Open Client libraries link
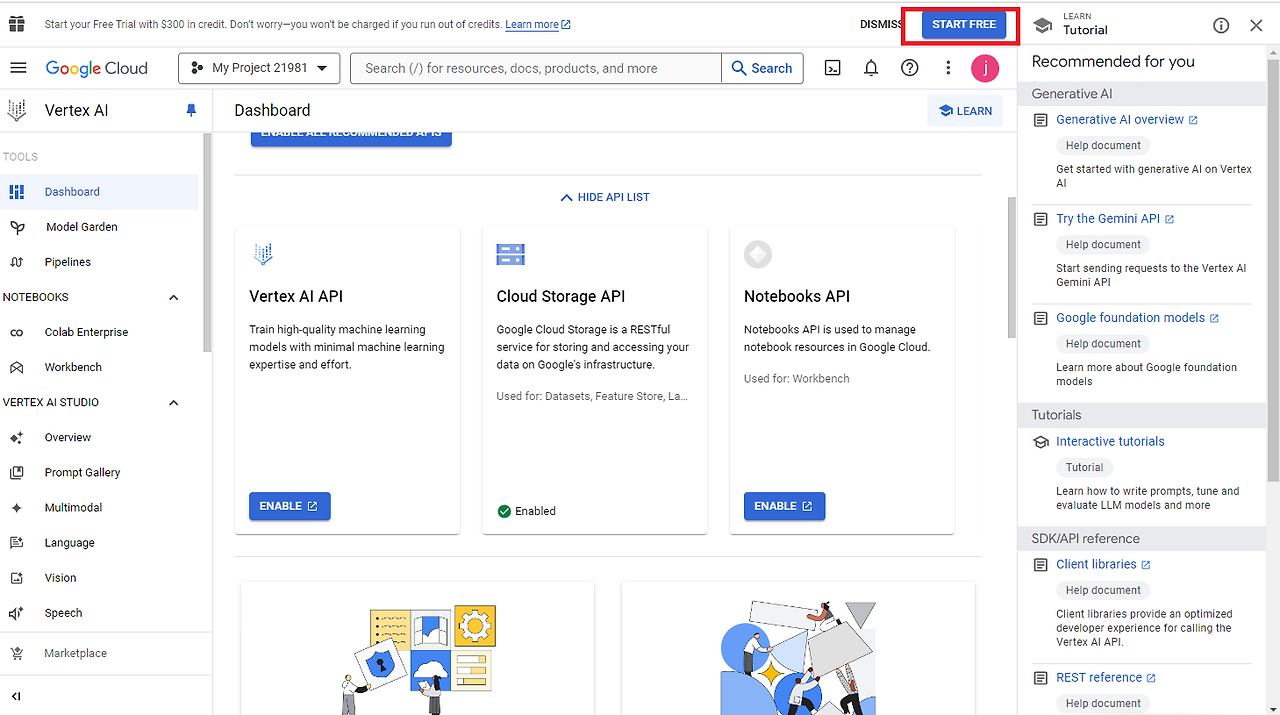The height and width of the screenshot is (715, 1280). tap(1103, 564)
